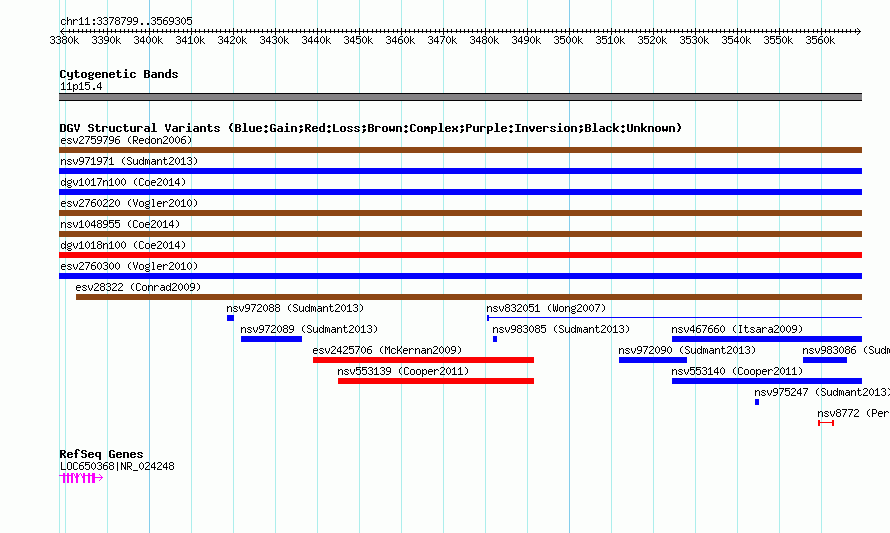
Task: Open the nsv832051 (Wong2007) label
Action: pos(546,308)
